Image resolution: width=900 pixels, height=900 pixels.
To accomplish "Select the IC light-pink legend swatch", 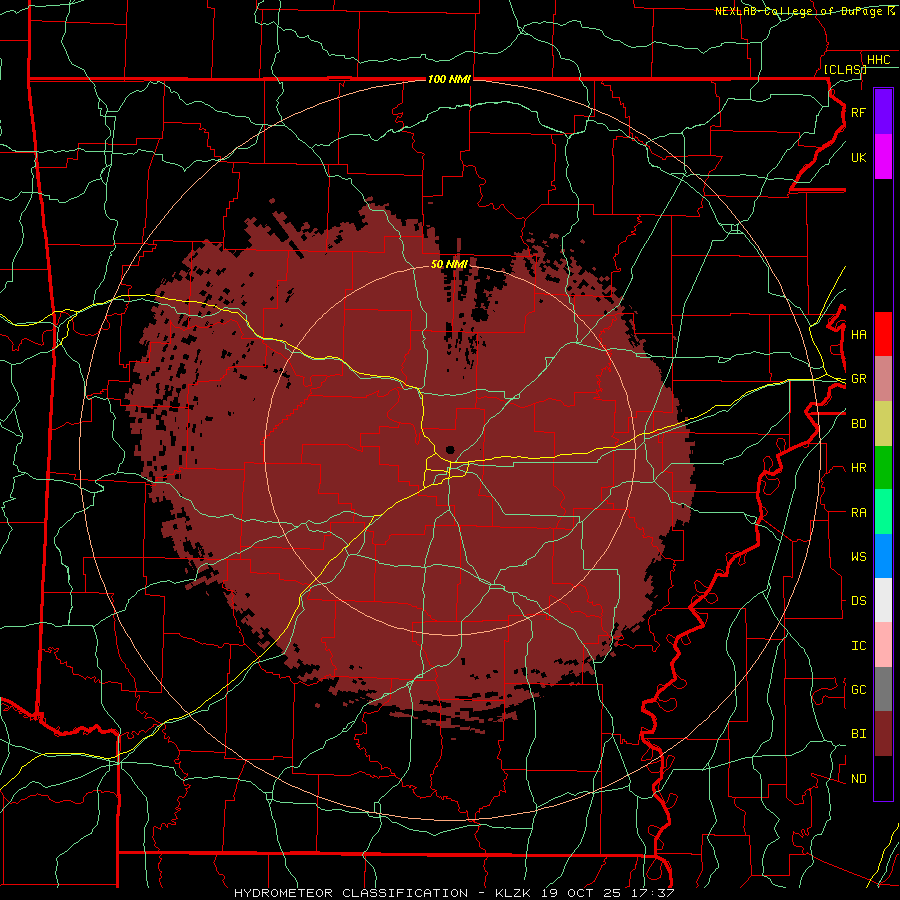I will click(883, 645).
